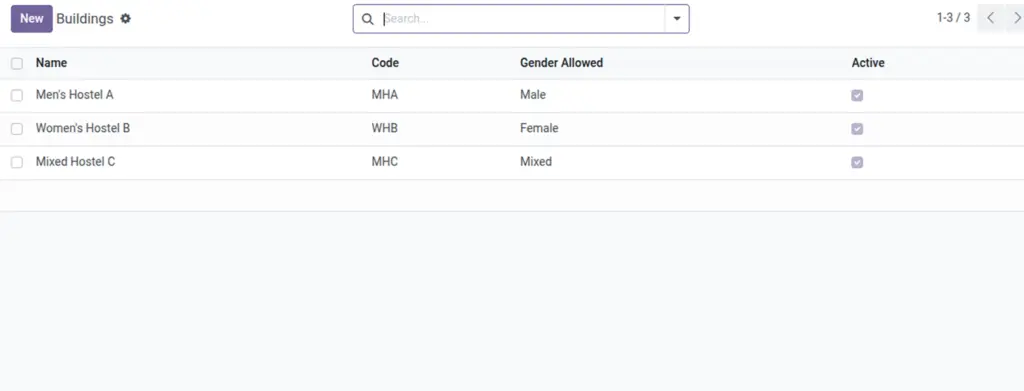Sort the list by Name column
The width and height of the screenshot is (1024, 391).
click(x=51, y=63)
